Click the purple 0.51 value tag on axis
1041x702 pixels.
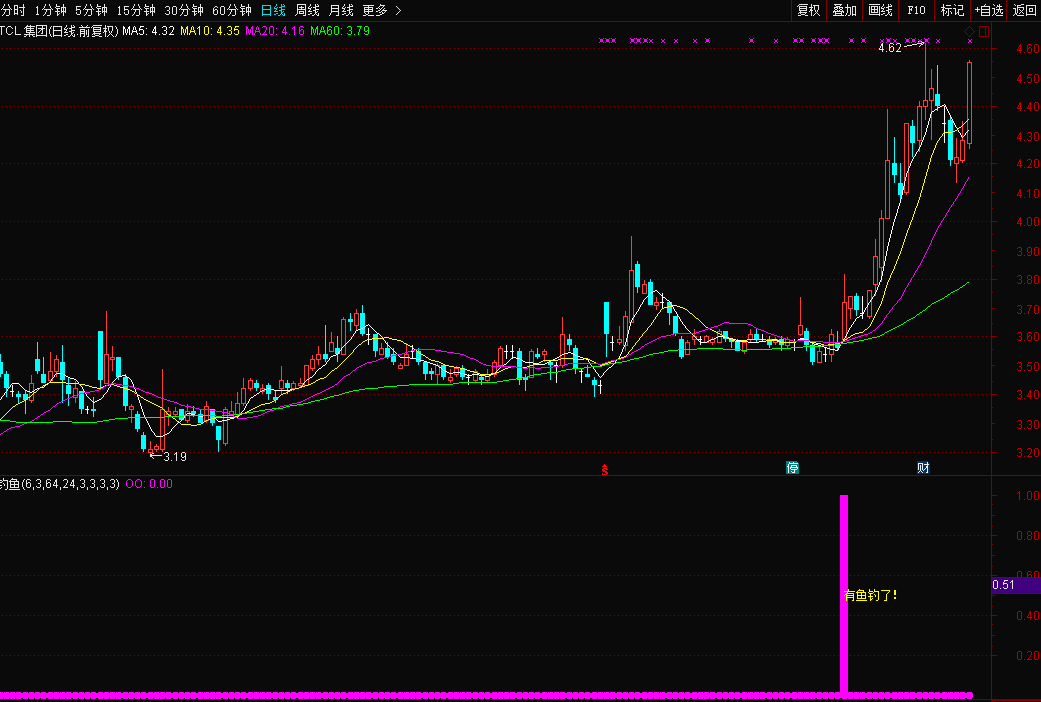point(1015,585)
